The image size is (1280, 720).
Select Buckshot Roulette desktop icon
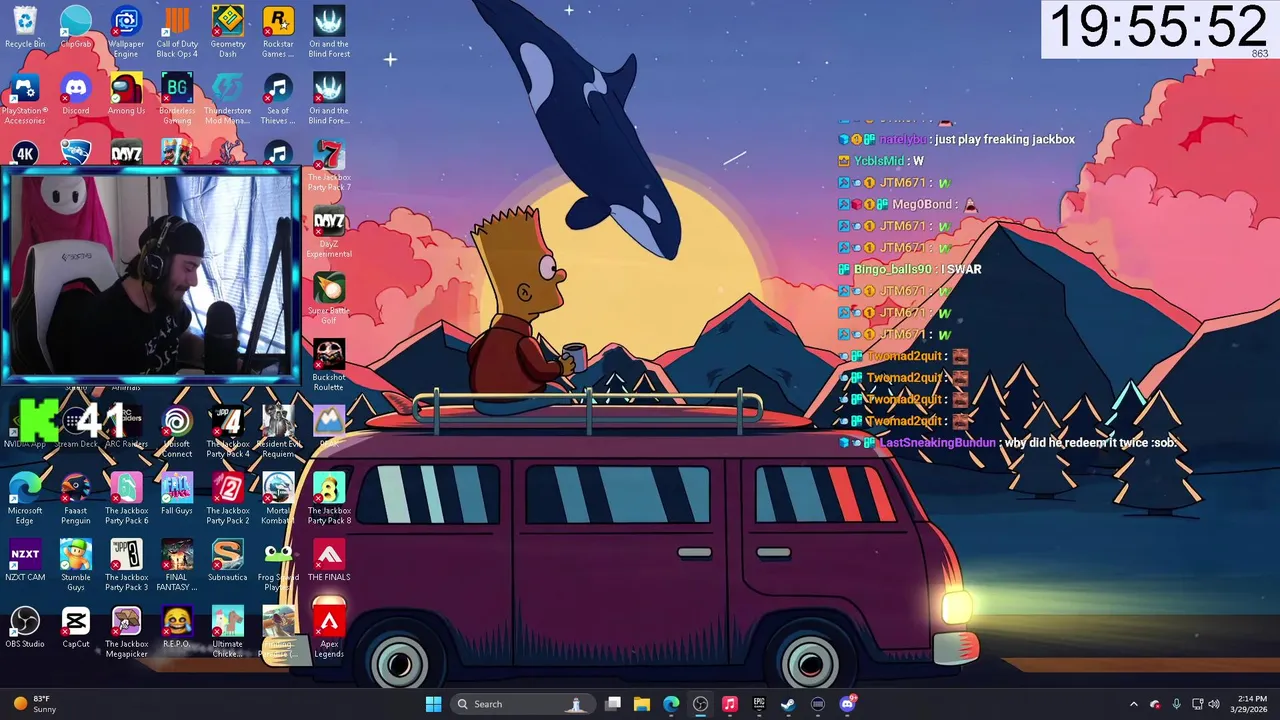click(329, 366)
